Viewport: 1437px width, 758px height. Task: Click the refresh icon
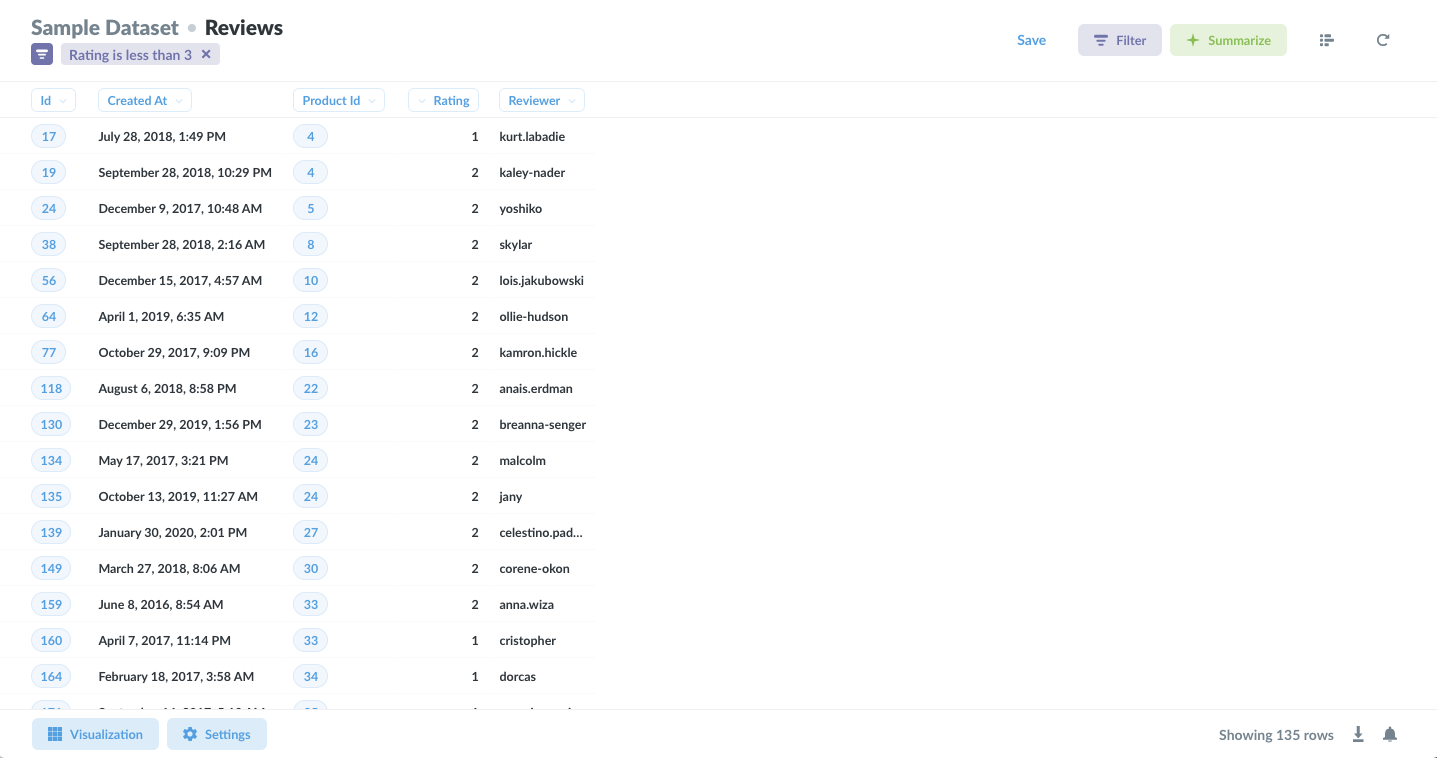1383,40
